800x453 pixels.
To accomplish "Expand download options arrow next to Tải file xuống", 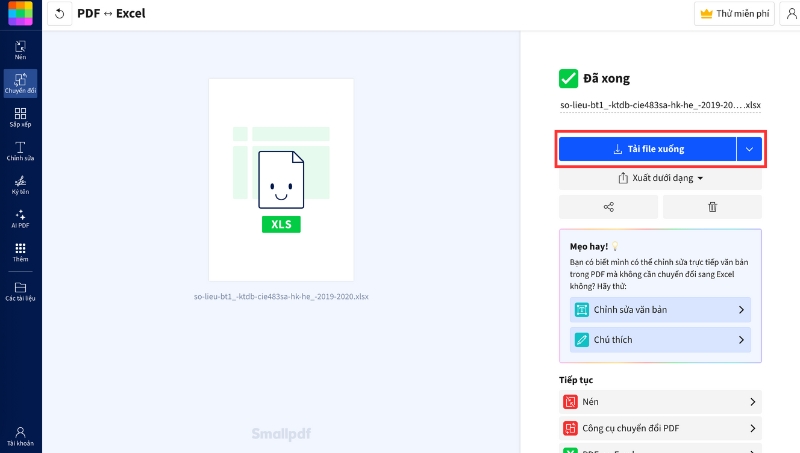I will tap(749, 149).
